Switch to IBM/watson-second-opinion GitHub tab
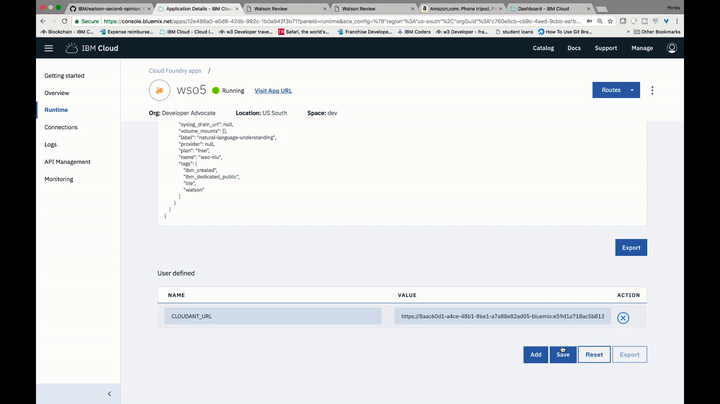The height and width of the screenshot is (404, 720). [110, 9]
